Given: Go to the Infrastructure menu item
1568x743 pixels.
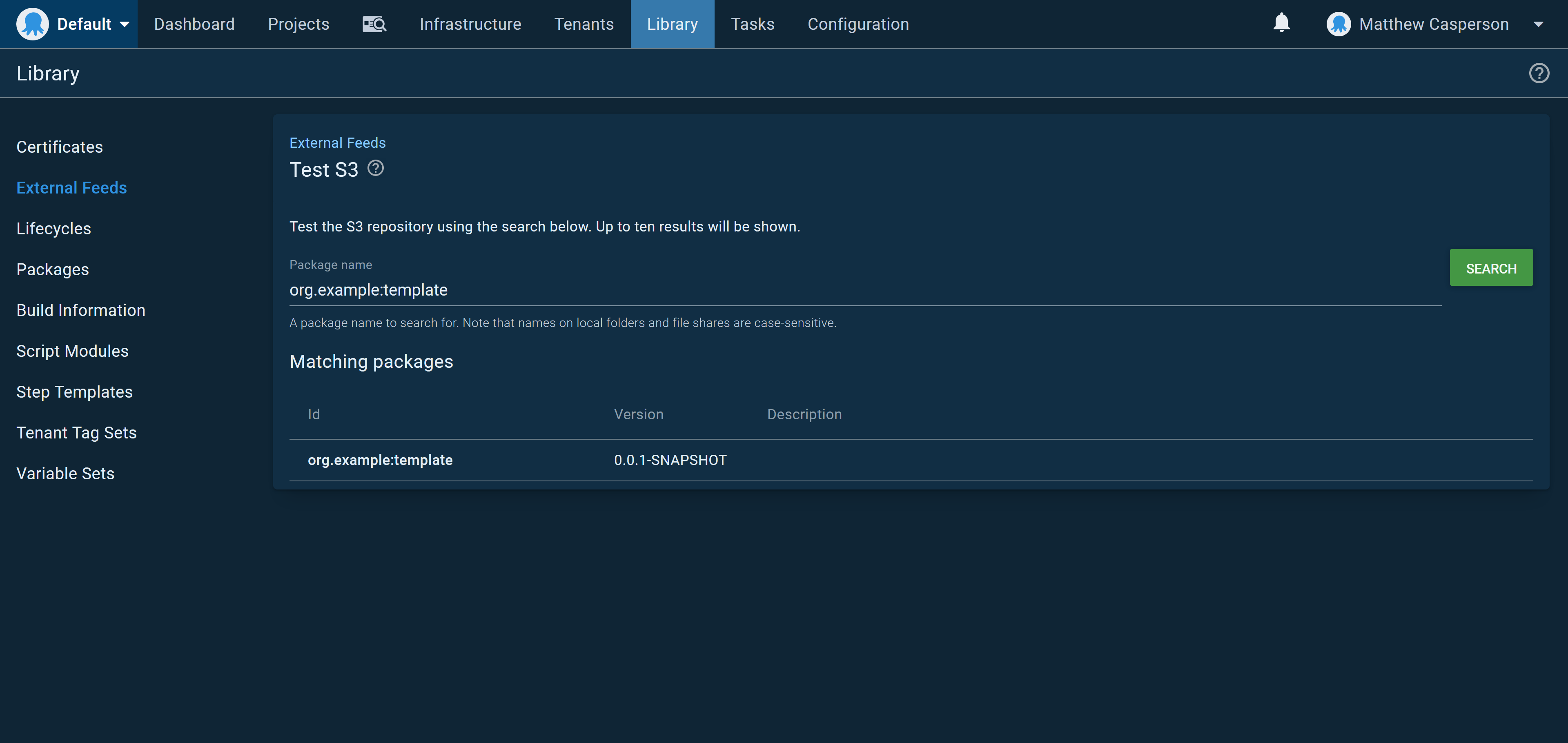Looking at the screenshot, I should tap(470, 24).
